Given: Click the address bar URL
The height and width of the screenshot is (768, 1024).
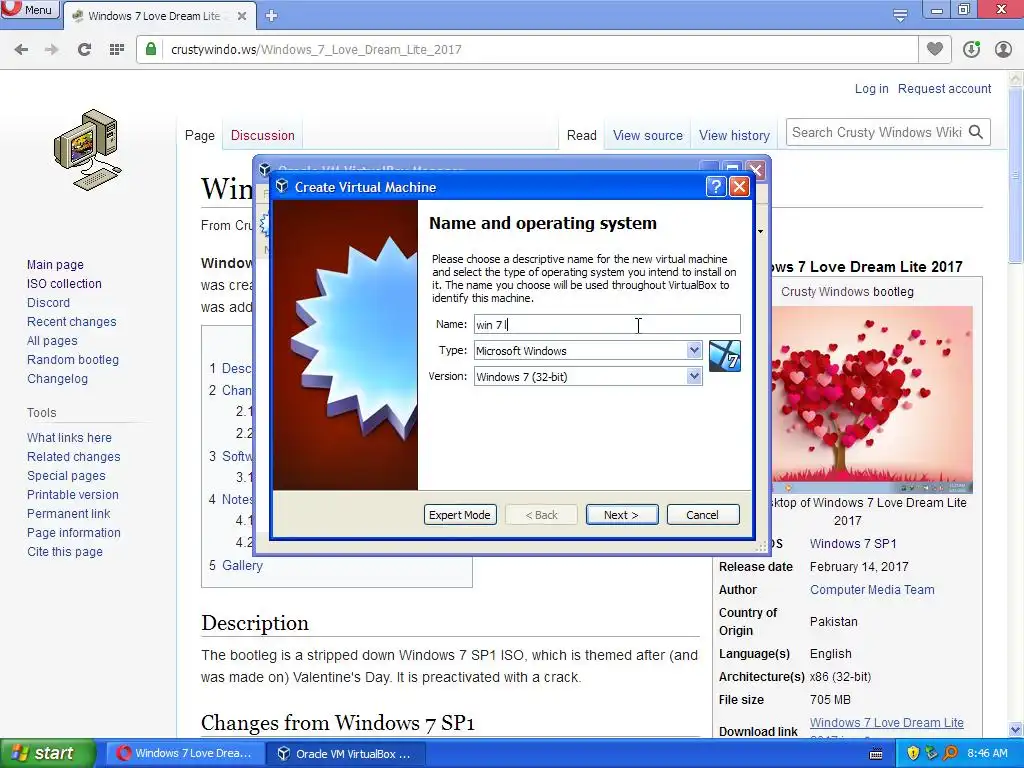Looking at the screenshot, I should [x=316, y=50].
